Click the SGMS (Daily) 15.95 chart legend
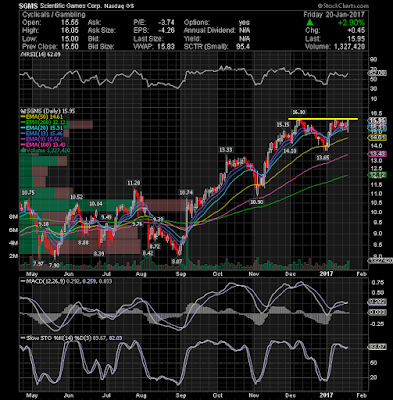The height and width of the screenshot is (400, 393). 48,111
